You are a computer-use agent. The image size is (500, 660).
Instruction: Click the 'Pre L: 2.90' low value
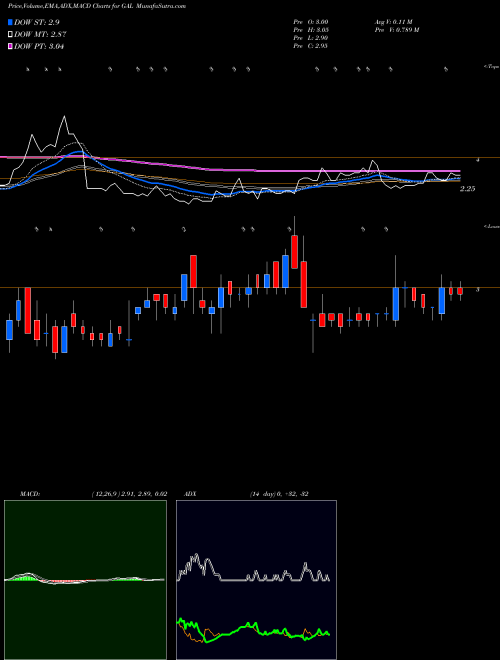tap(311, 38)
